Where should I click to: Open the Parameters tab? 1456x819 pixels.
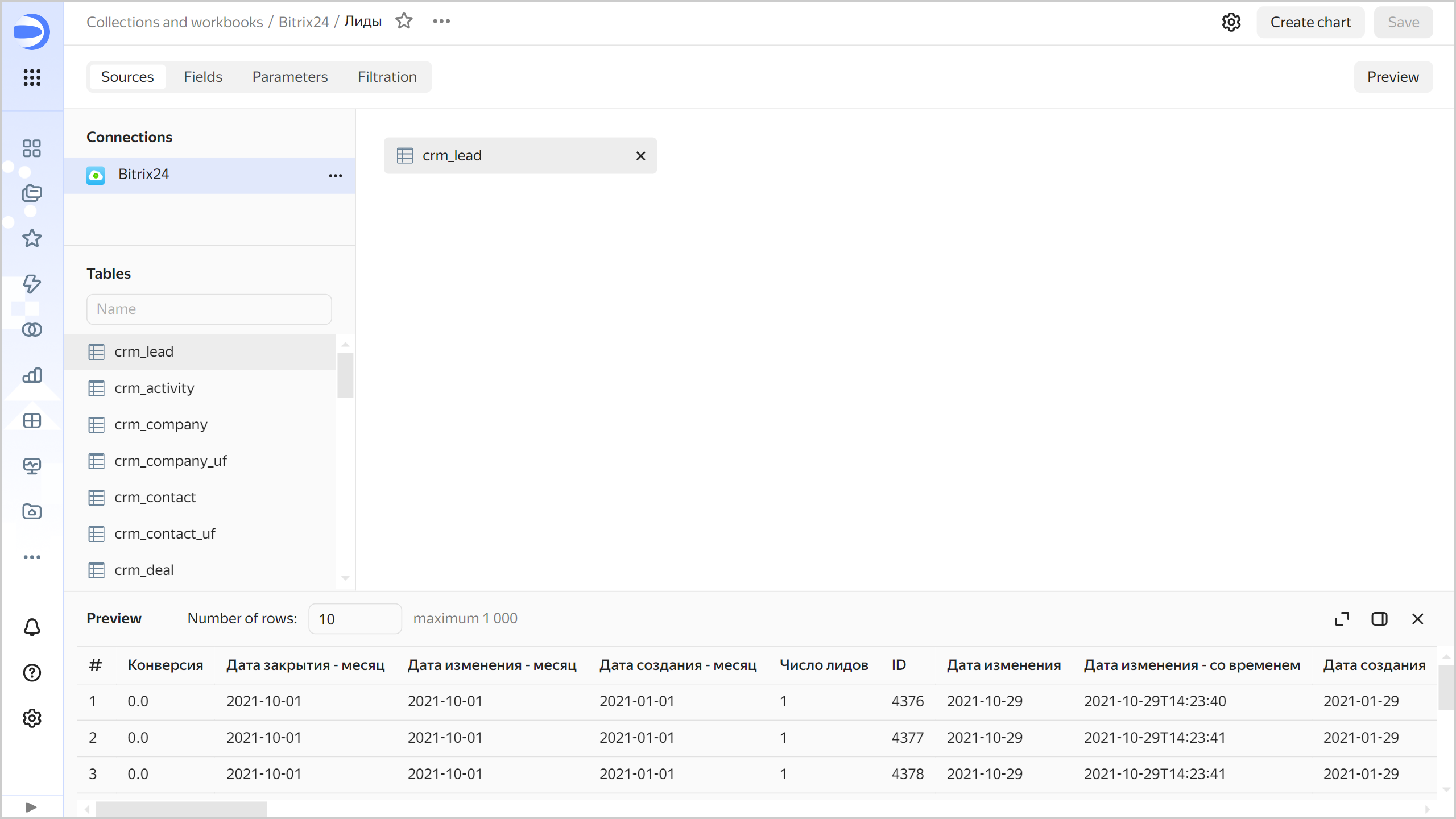[289, 77]
